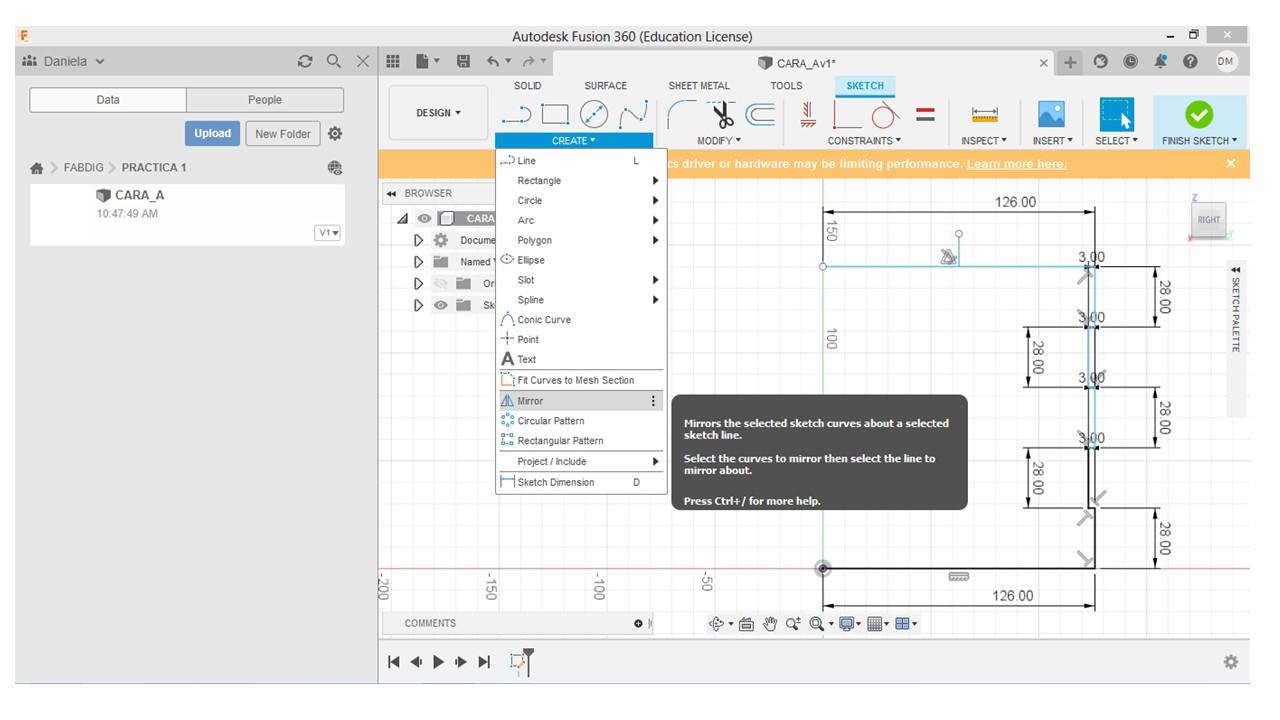Switch to the SHEET METAL tab
The image size is (1280, 720).
click(x=699, y=86)
